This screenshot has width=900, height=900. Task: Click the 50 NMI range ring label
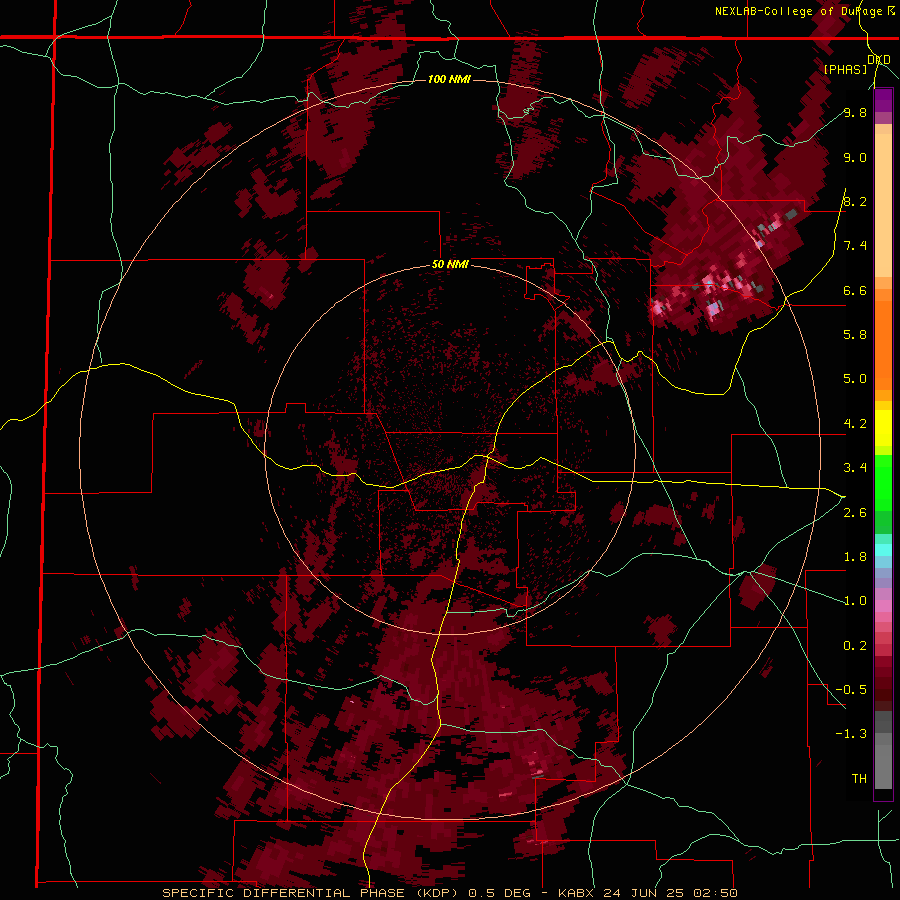450,265
